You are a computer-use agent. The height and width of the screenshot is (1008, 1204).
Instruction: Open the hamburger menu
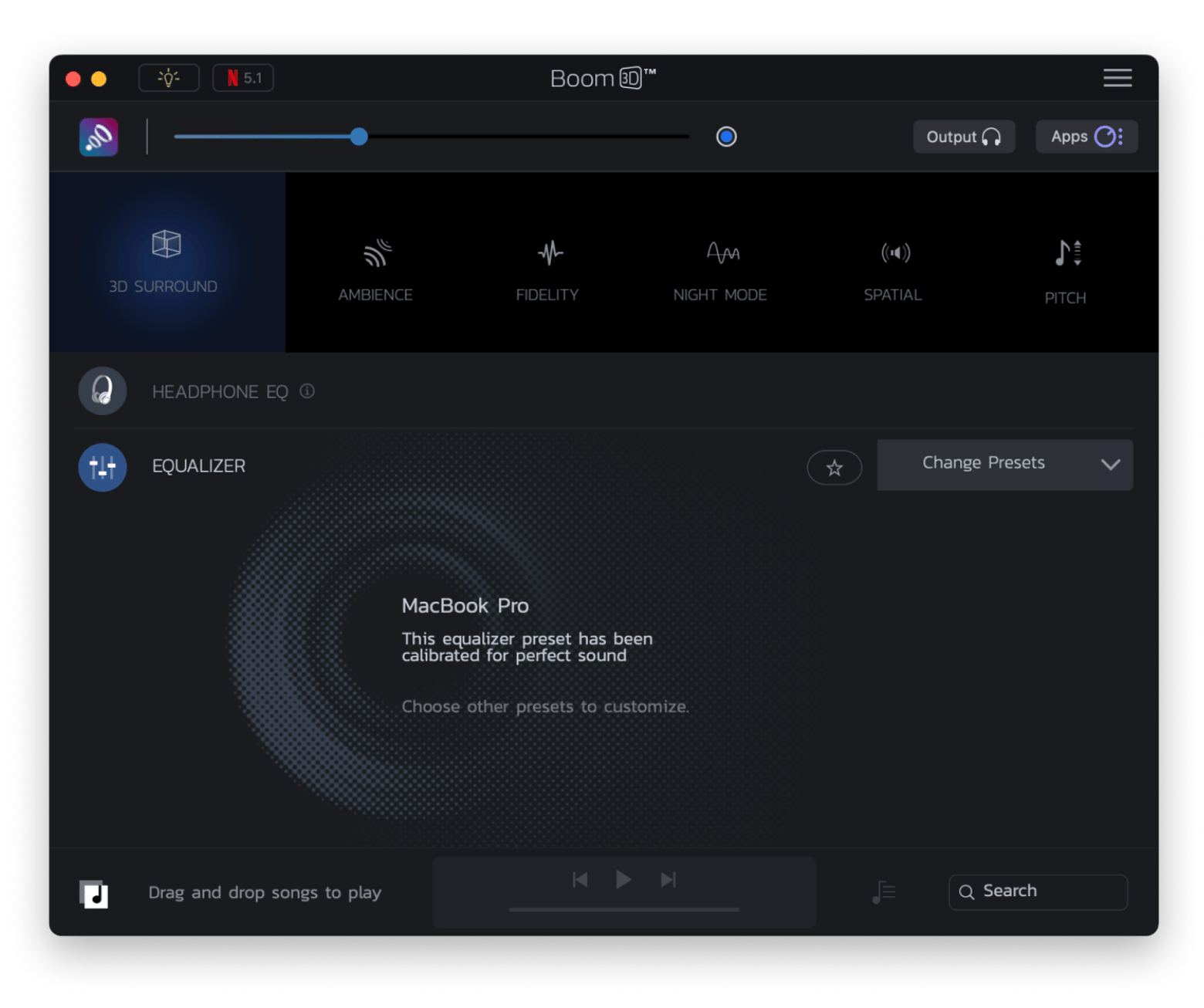point(1118,78)
